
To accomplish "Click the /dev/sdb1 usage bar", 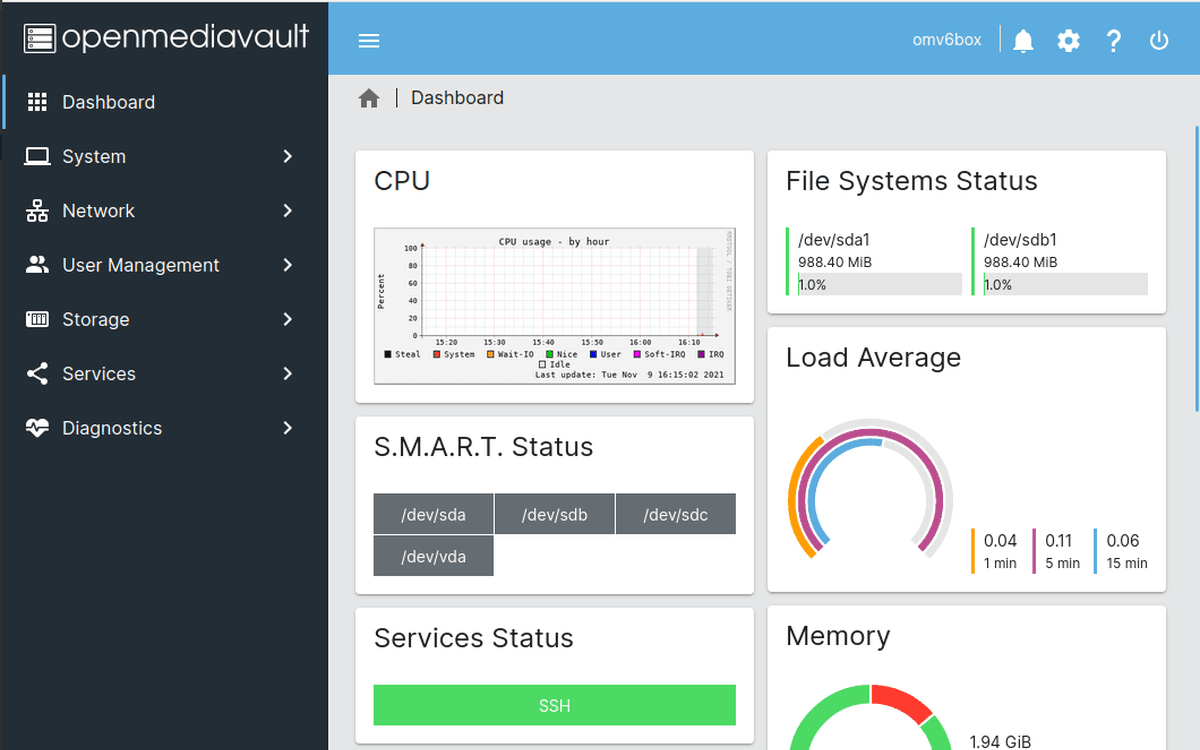I will point(1066,284).
